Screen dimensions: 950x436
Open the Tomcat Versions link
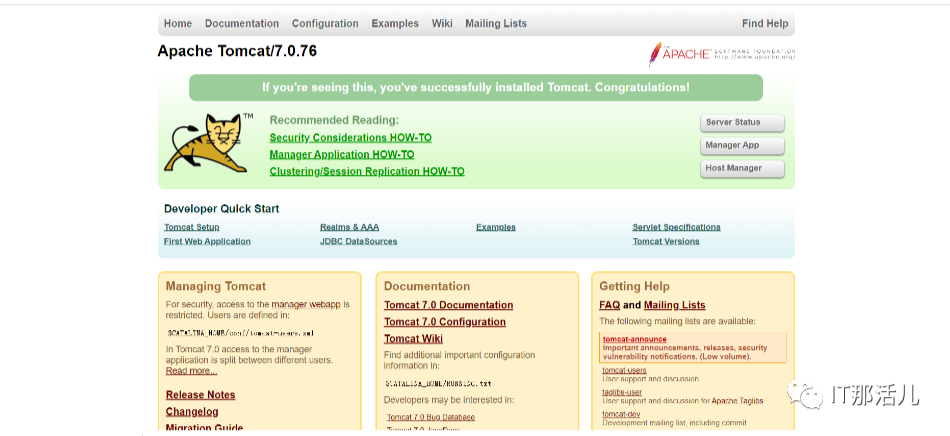(666, 241)
